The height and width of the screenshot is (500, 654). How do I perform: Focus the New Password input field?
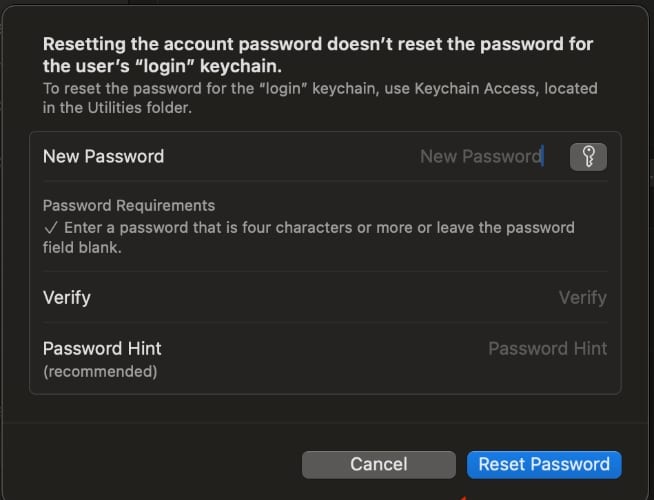tap(482, 157)
